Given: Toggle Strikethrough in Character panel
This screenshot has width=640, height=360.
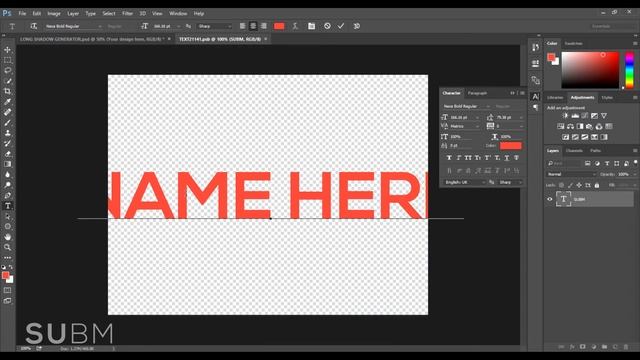Looking at the screenshot, I should click(516, 158).
